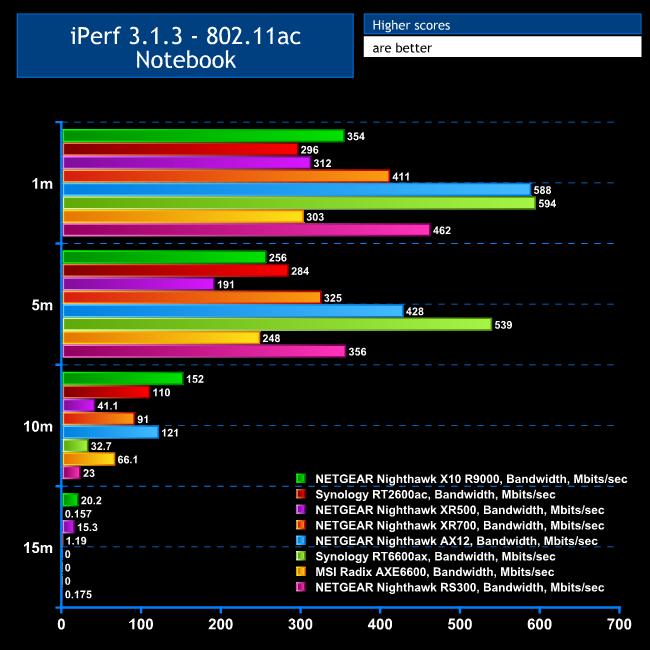Select the NETGEAR Nighthawk RS300 legend label

point(460,587)
